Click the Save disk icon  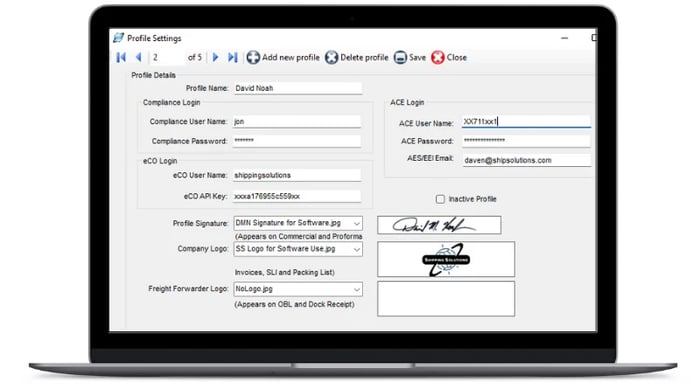pyautogui.click(x=400, y=57)
